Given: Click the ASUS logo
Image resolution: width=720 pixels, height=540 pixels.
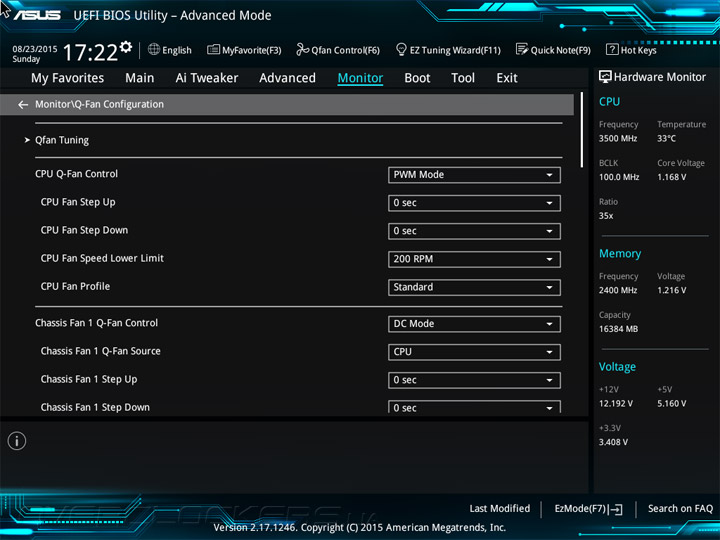Looking at the screenshot, I should (37, 15).
